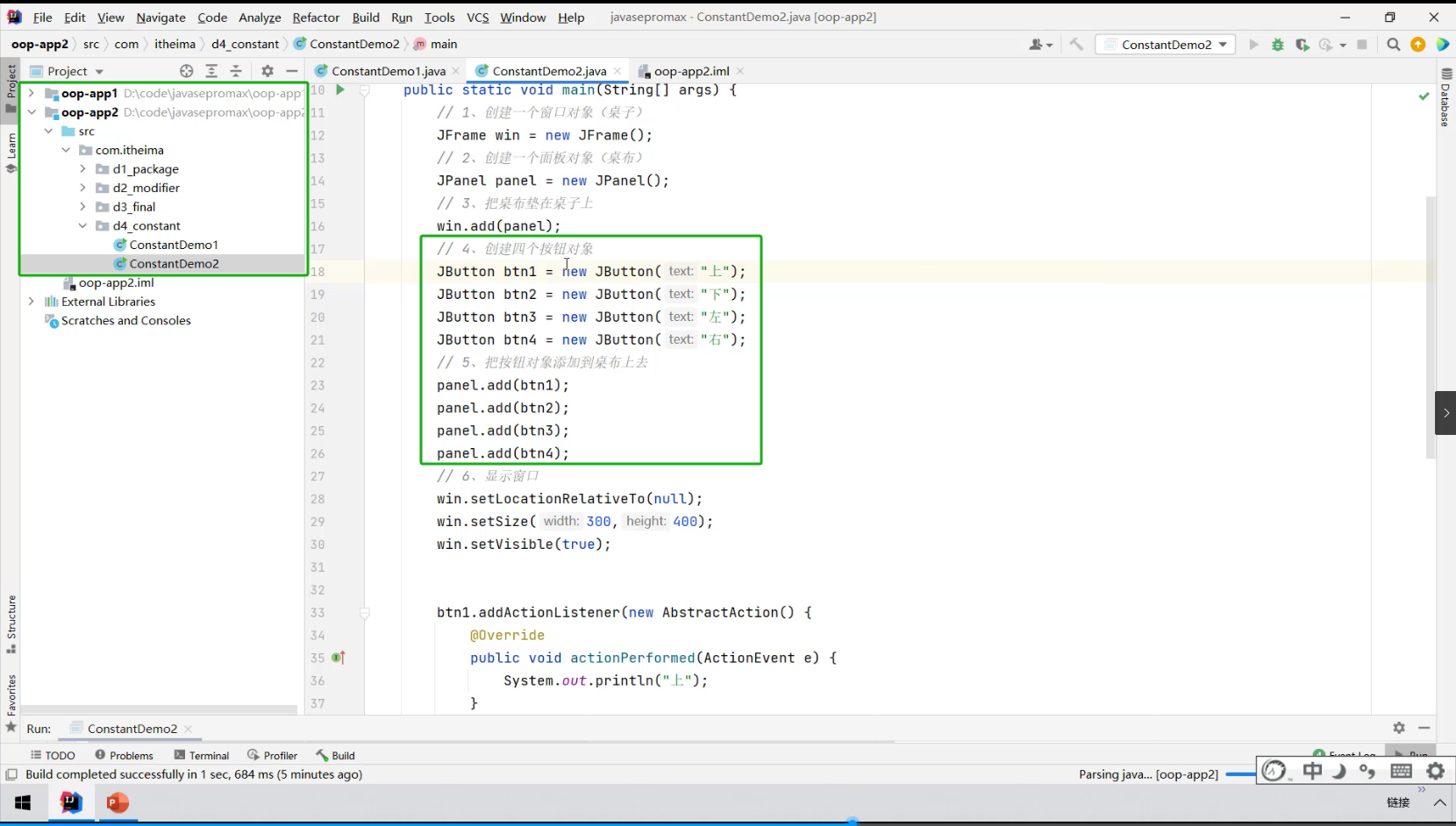This screenshot has width=1456, height=826.
Task: Click the IME Chinese mode 中 icon
Action: tap(1312, 771)
